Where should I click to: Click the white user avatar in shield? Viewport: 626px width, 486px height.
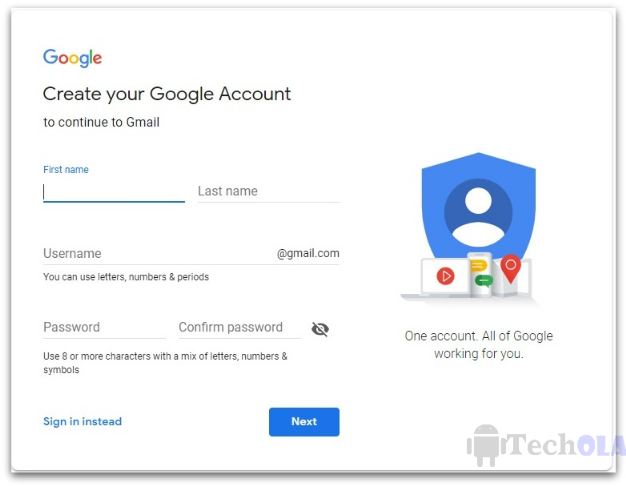478,216
